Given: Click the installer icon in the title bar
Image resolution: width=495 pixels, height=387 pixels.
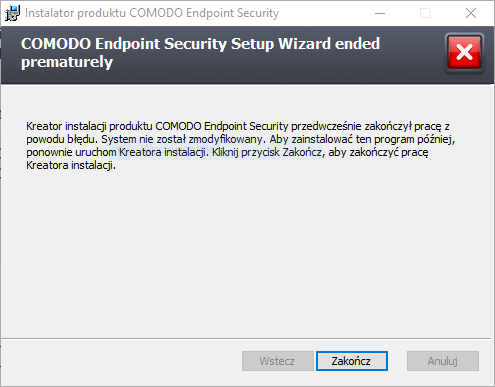Looking at the screenshot, I should click(12, 13).
